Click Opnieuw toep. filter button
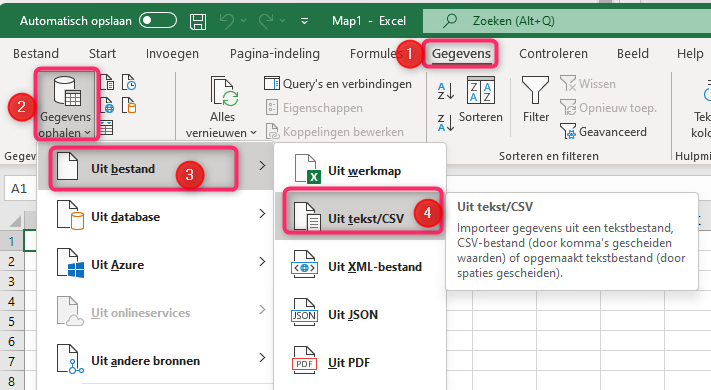This screenshot has height=390, width=711. click(x=608, y=108)
